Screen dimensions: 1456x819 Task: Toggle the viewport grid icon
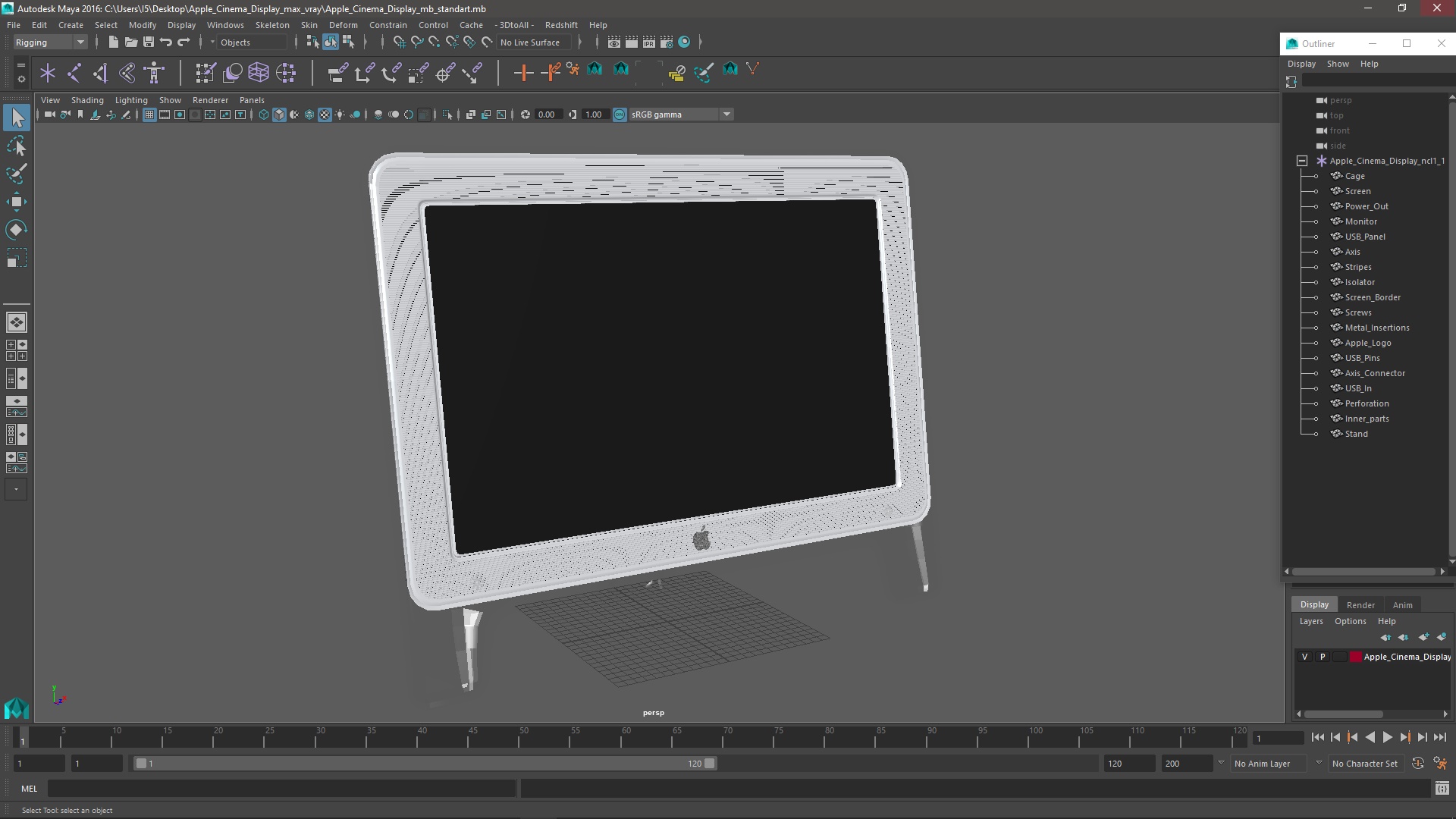149,115
